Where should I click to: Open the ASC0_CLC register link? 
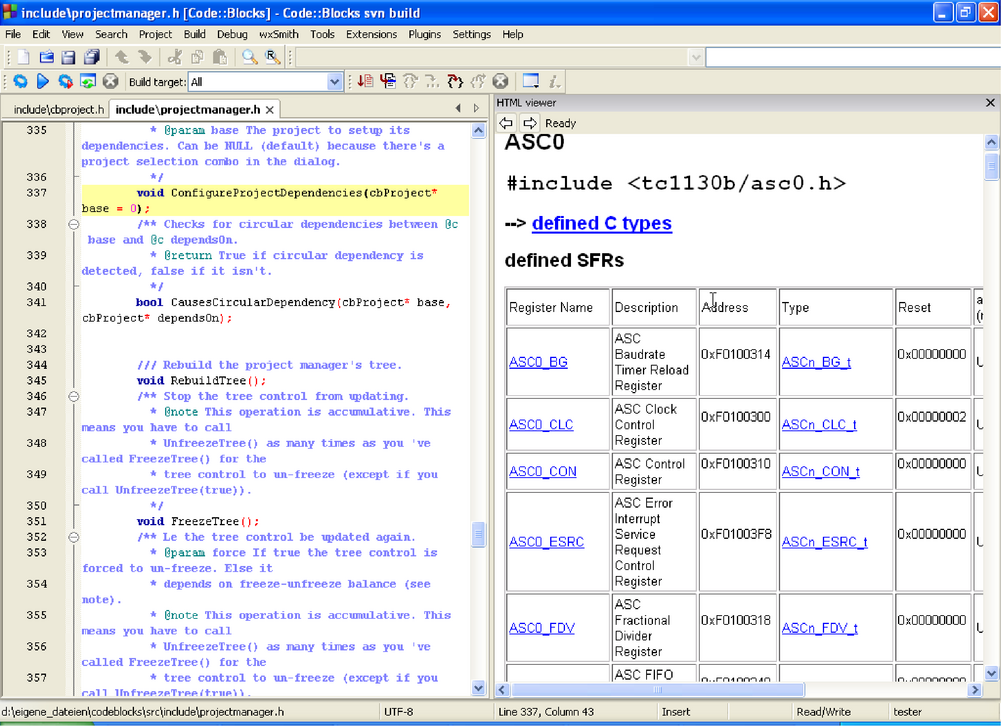541,425
